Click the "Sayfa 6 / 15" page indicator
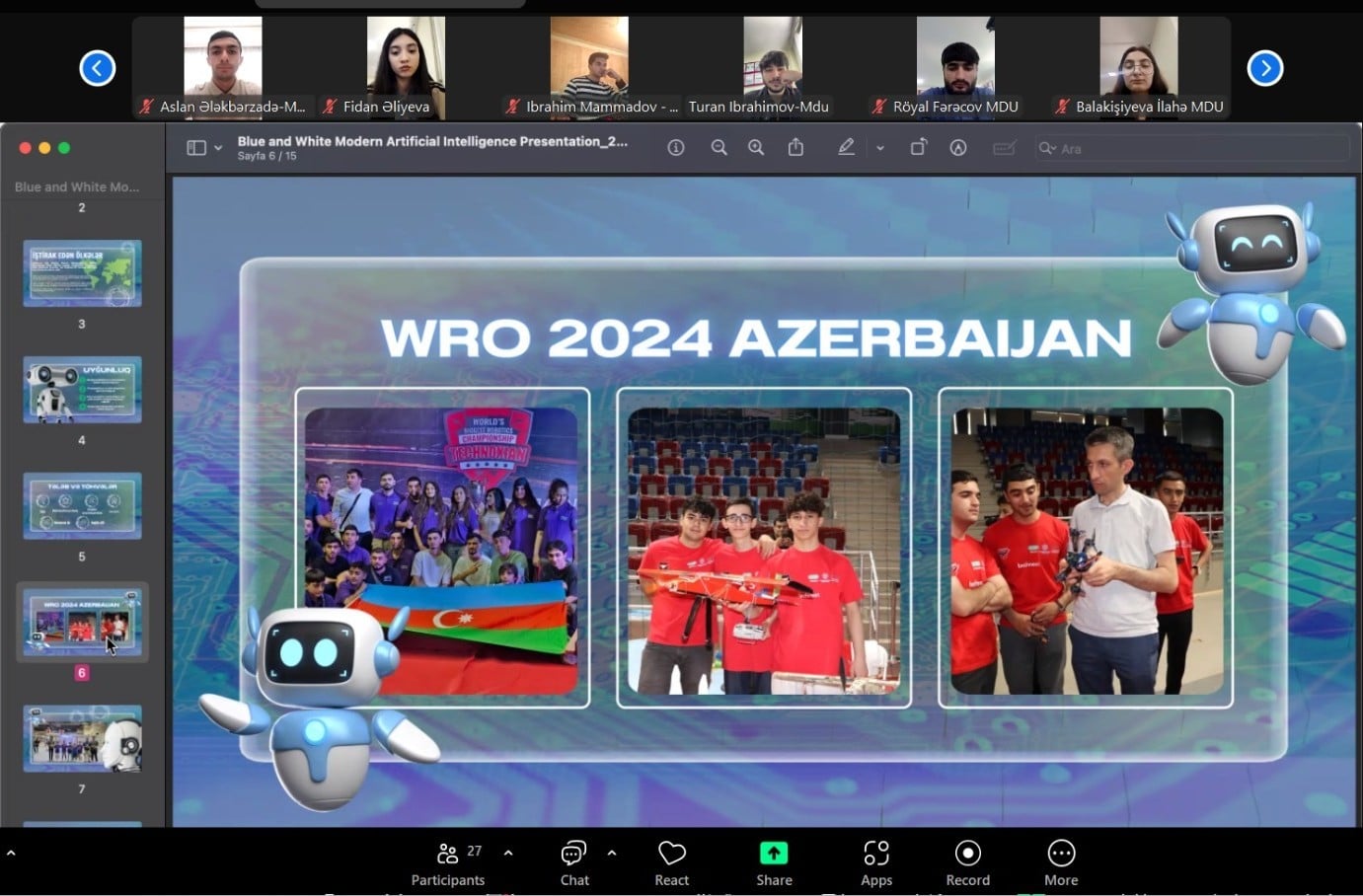 [266, 156]
